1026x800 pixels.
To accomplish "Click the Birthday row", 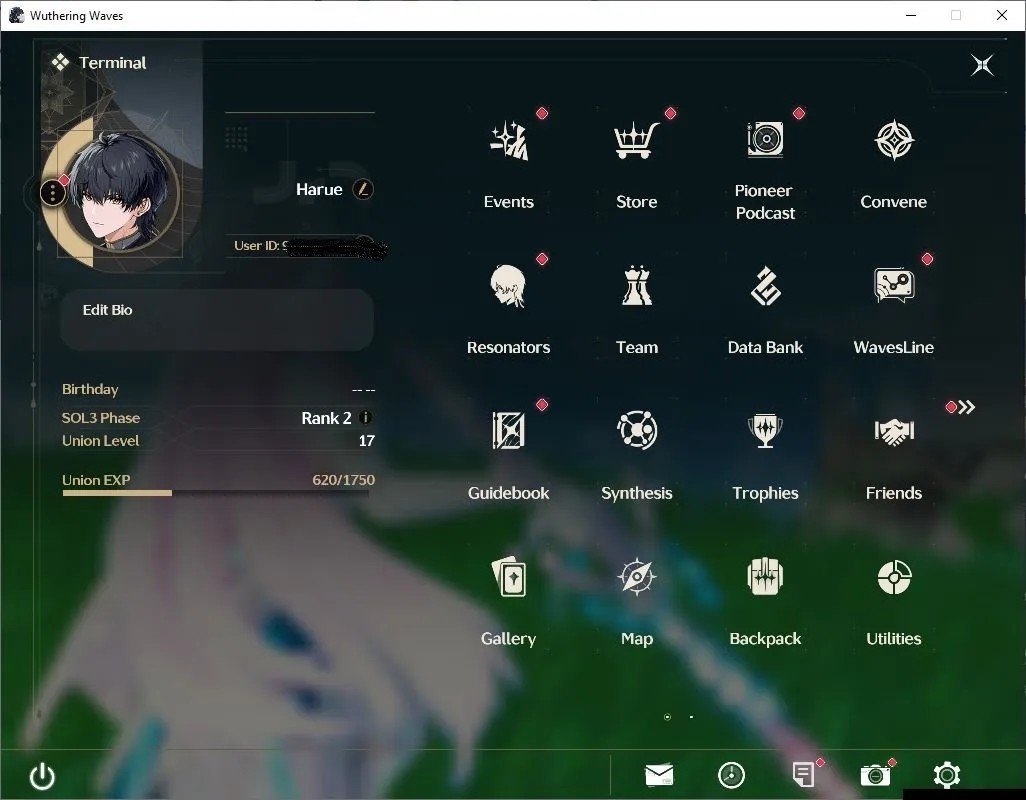I will tap(218, 389).
